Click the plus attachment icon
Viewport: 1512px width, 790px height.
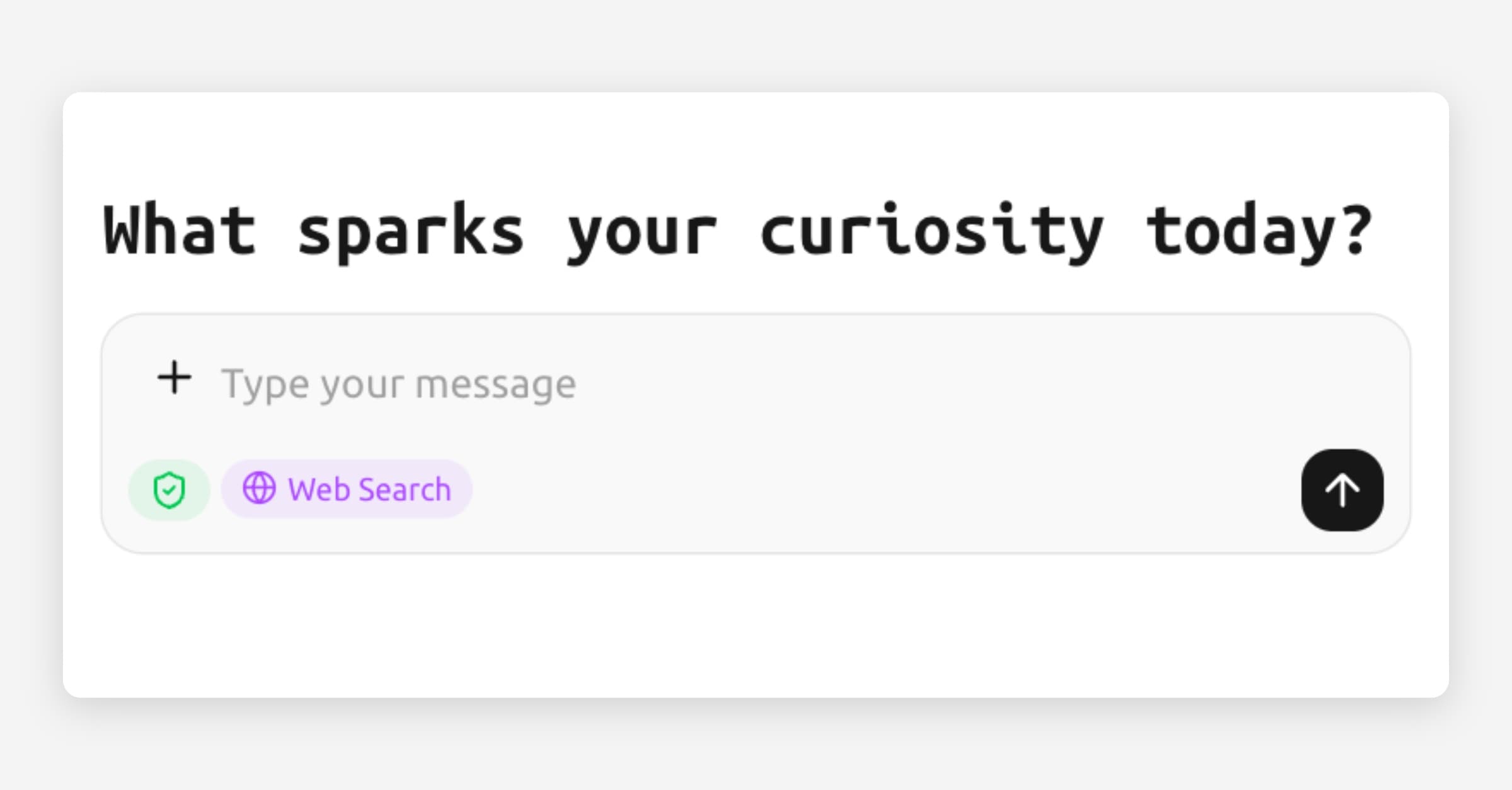174,378
